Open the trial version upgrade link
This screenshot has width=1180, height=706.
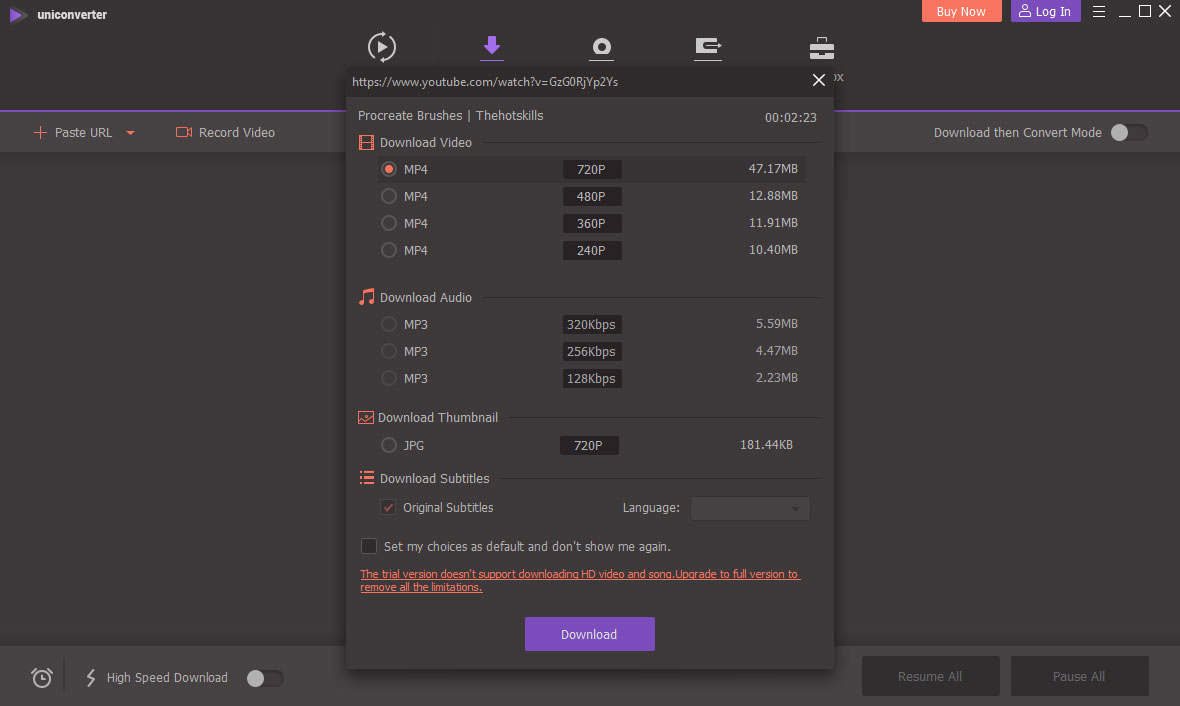[x=579, y=580]
